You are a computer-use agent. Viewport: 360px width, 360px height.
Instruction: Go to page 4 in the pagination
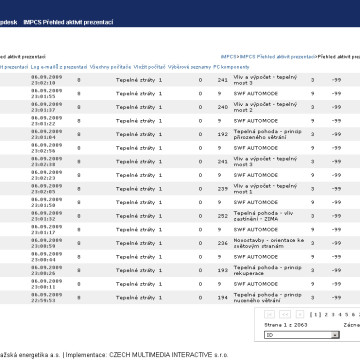(x=340, y=314)
